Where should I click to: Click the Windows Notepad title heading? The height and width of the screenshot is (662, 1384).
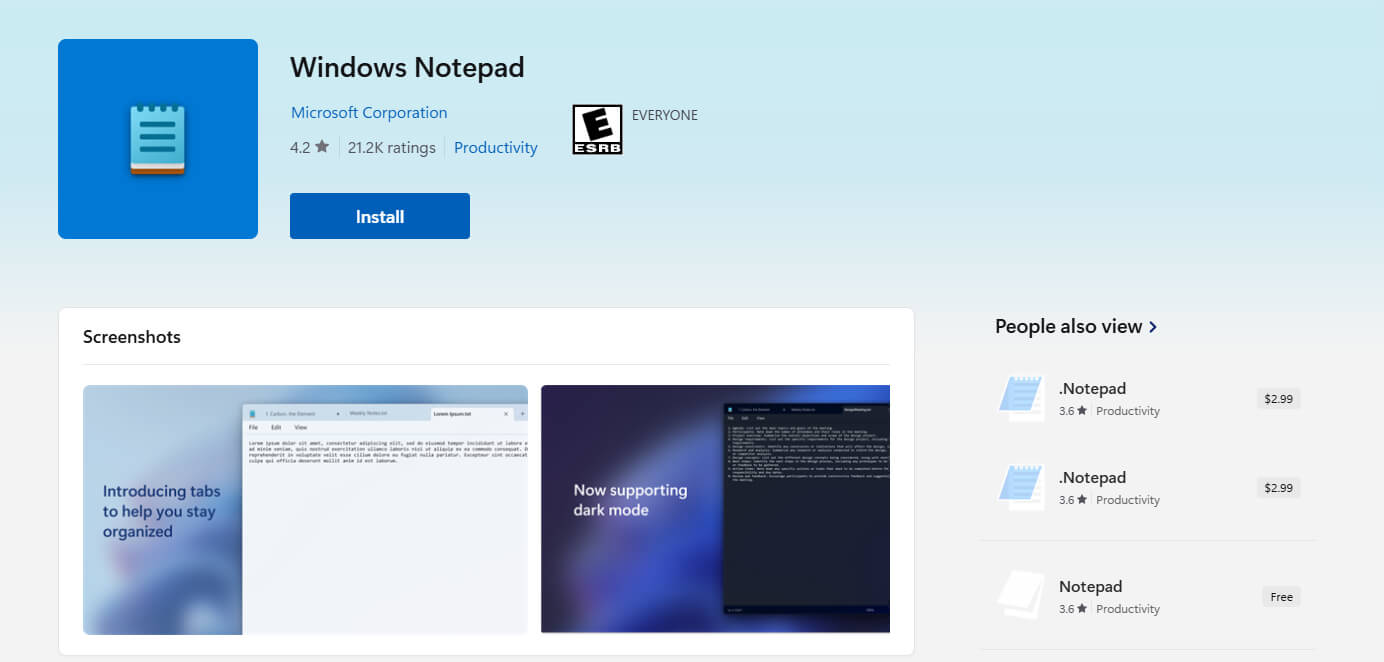coord(407,68)
